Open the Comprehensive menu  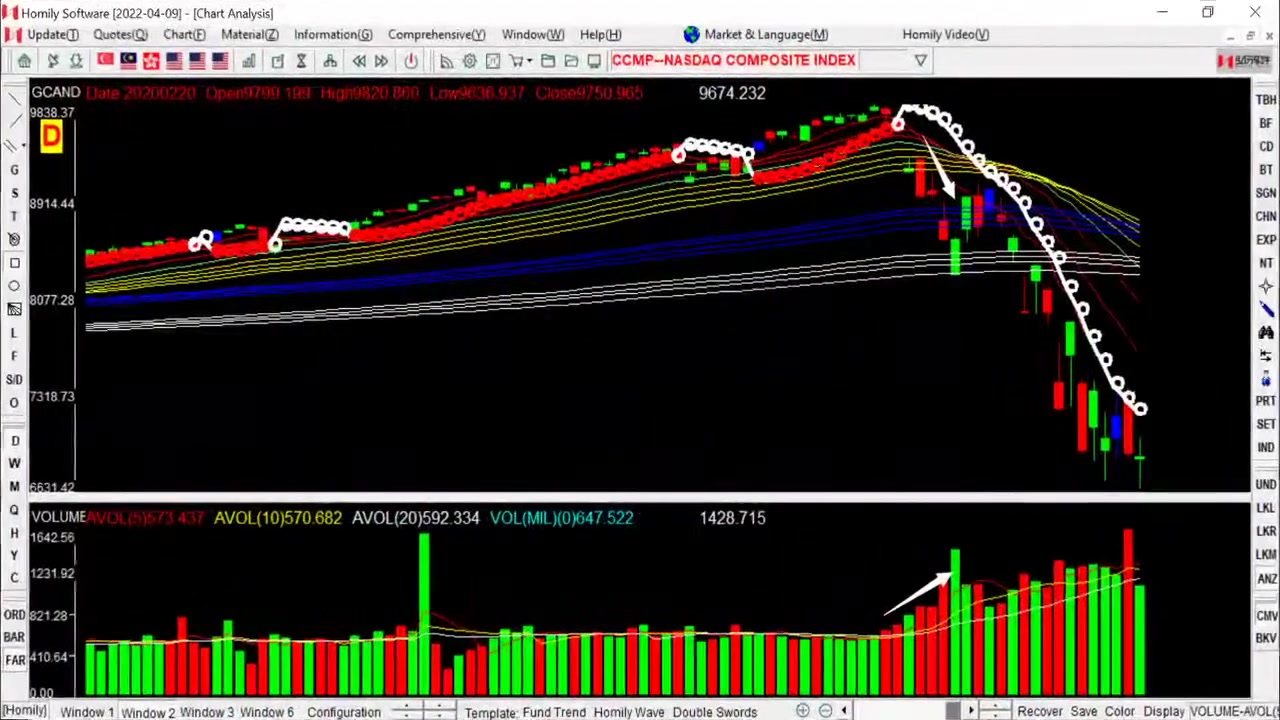tap(436, 34)
